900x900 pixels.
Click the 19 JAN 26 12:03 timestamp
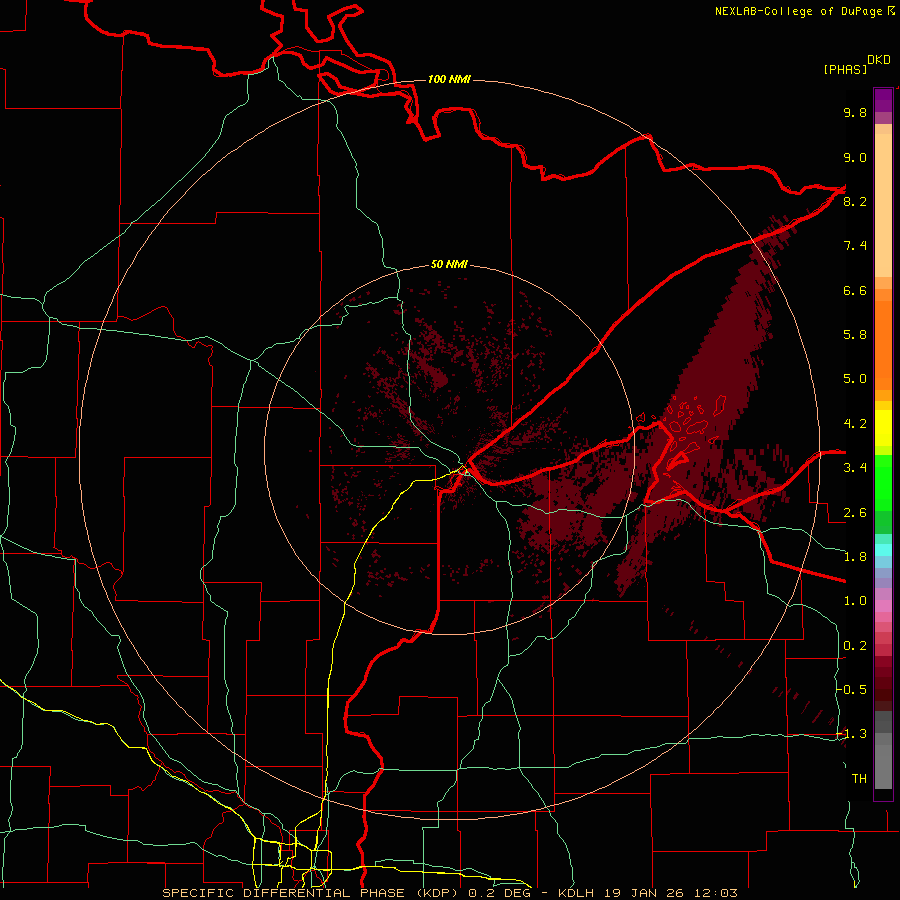click(669, 893)
